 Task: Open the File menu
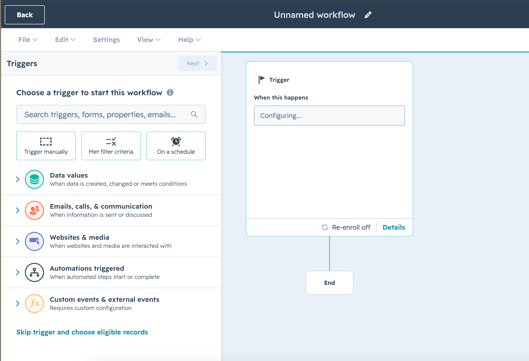(28, 40)
